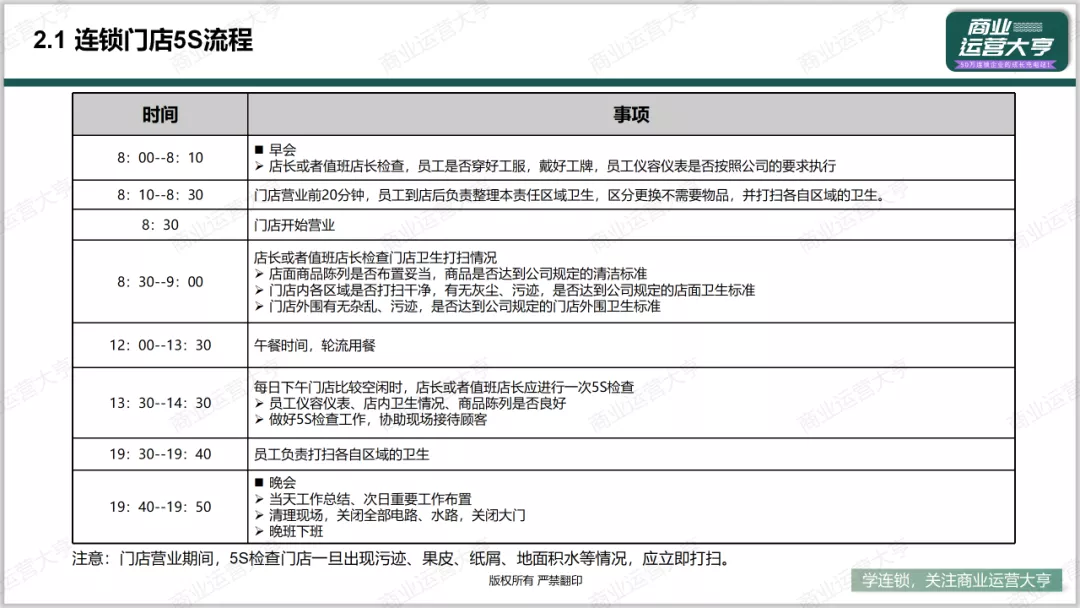Click the slide title 2.1 连锁门店5S流程
1080x608 pixels.
click(143, 40)
